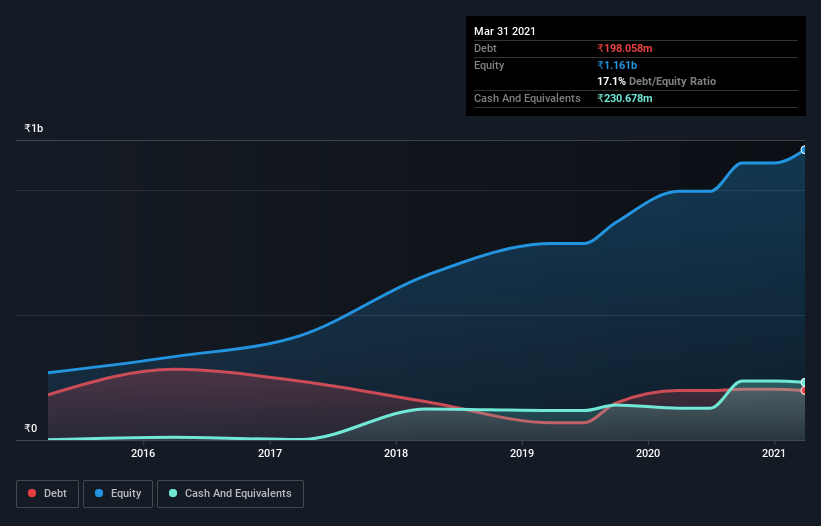This screenshot has width=821, height=526.
Task: Click the 2016 x-axis label
Action: pos(143,453)
